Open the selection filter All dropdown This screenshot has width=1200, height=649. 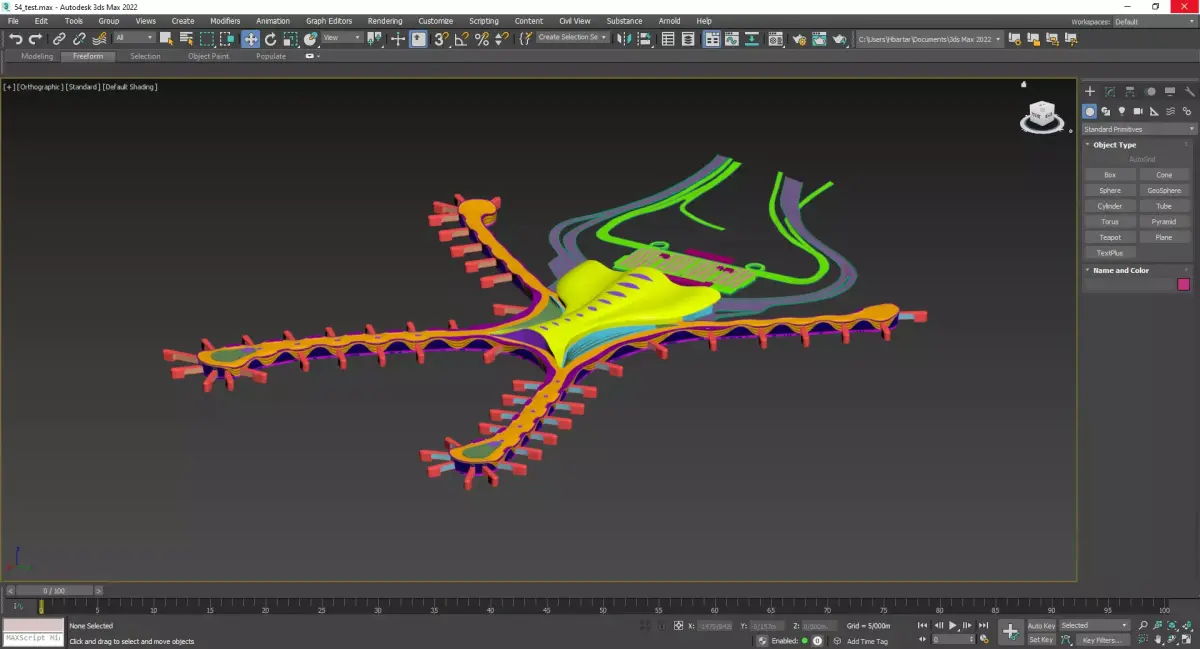pos(134,38)
